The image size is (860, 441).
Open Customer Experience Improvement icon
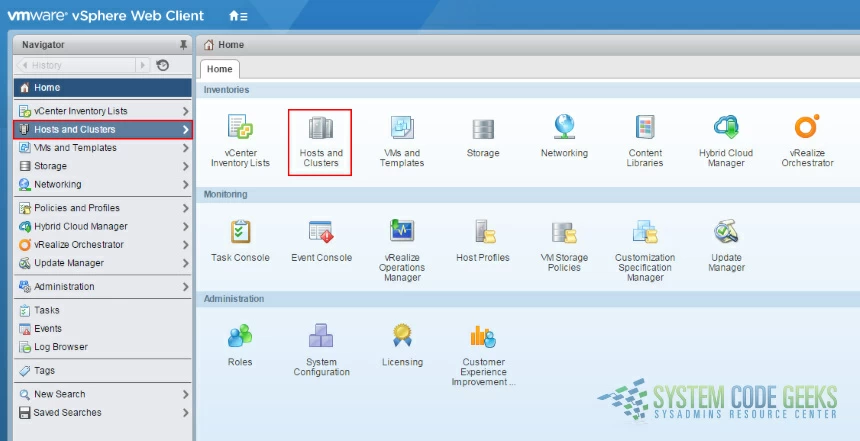[x=483, y=336]
